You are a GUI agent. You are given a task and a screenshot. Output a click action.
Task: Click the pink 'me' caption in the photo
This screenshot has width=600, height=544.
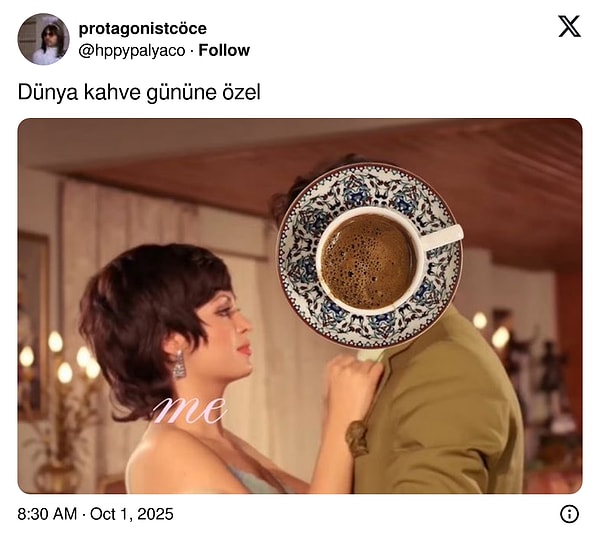point(189,411)
